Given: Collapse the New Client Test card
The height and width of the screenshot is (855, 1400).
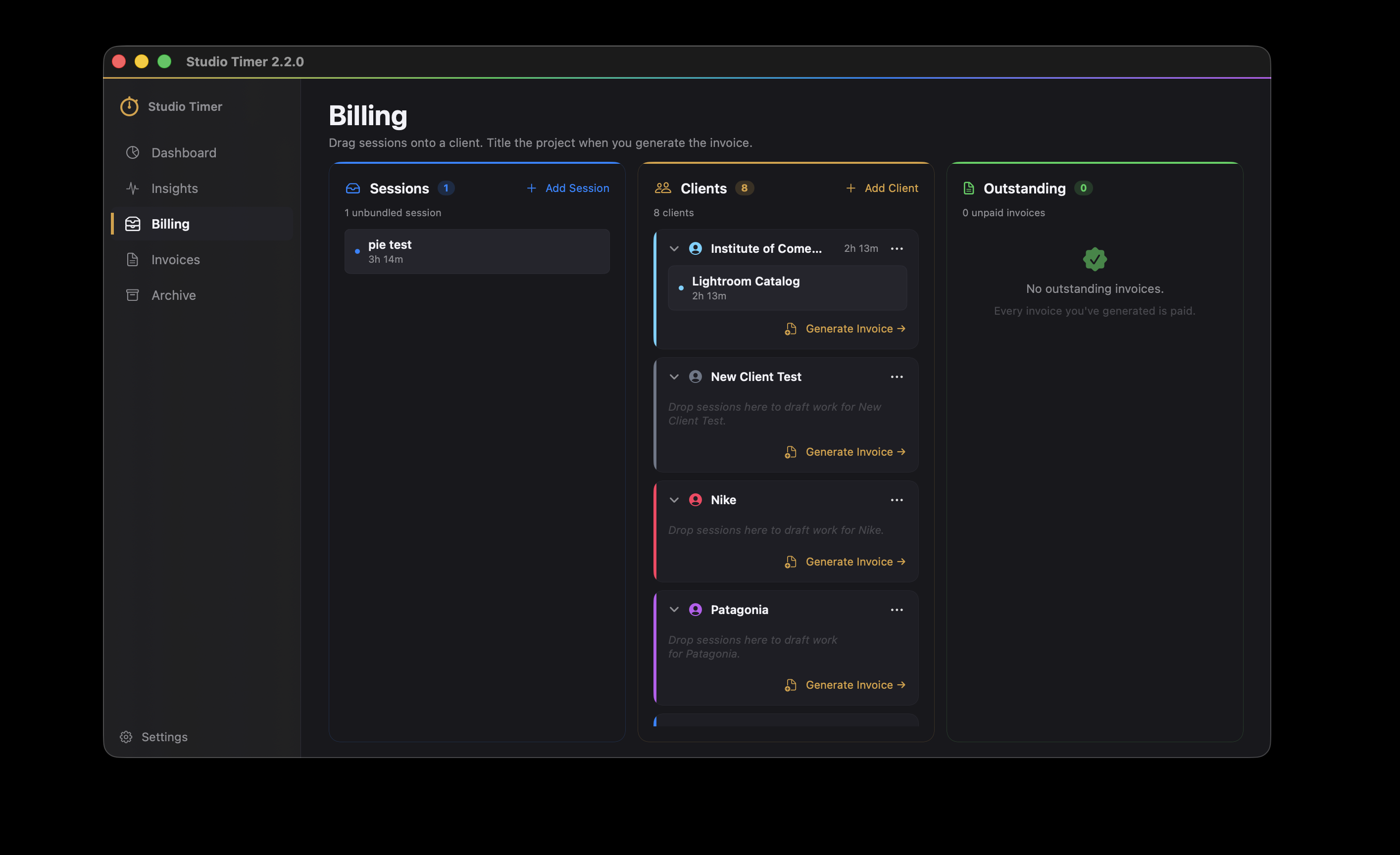Looking at the screenshot, I should click(674, 377).
